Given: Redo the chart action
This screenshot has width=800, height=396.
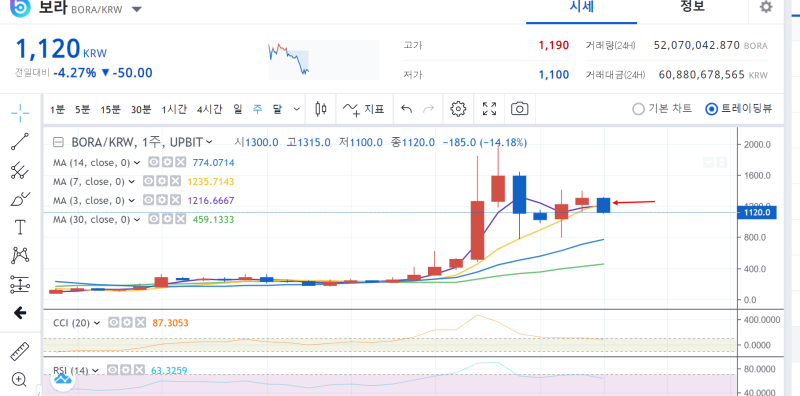Looking at the screenshot, I should coord(429,109).
